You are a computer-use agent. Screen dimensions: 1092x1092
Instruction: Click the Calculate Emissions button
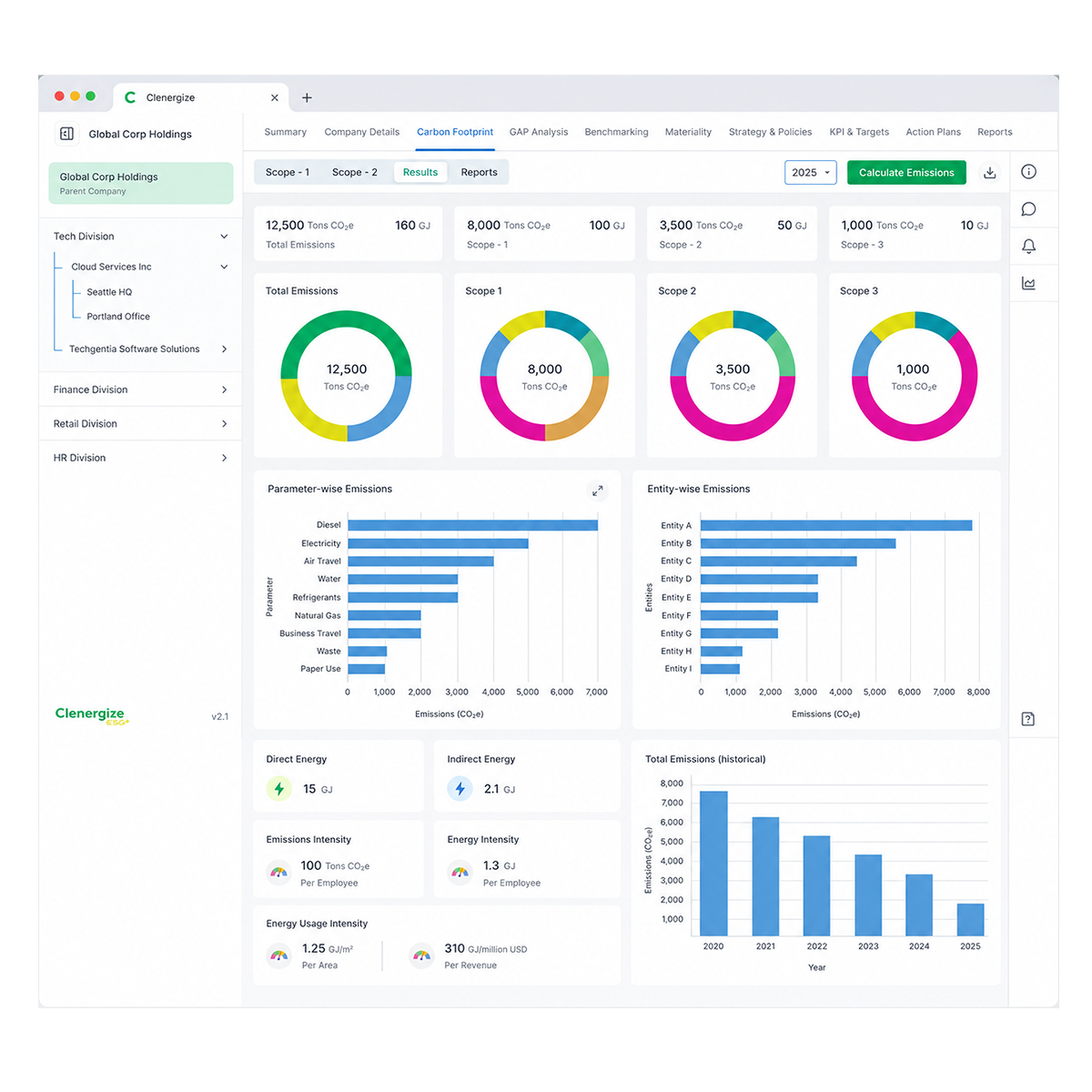(x=906, y=173)
